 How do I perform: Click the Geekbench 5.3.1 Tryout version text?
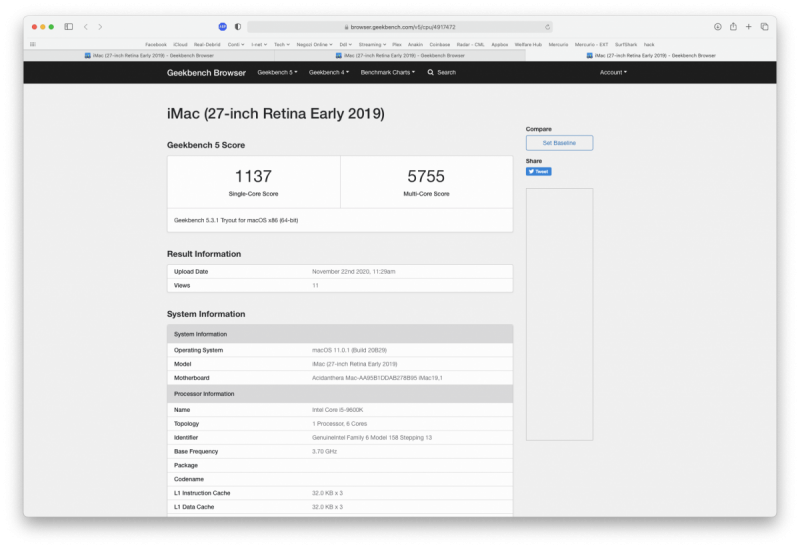(x=236, y=220)
